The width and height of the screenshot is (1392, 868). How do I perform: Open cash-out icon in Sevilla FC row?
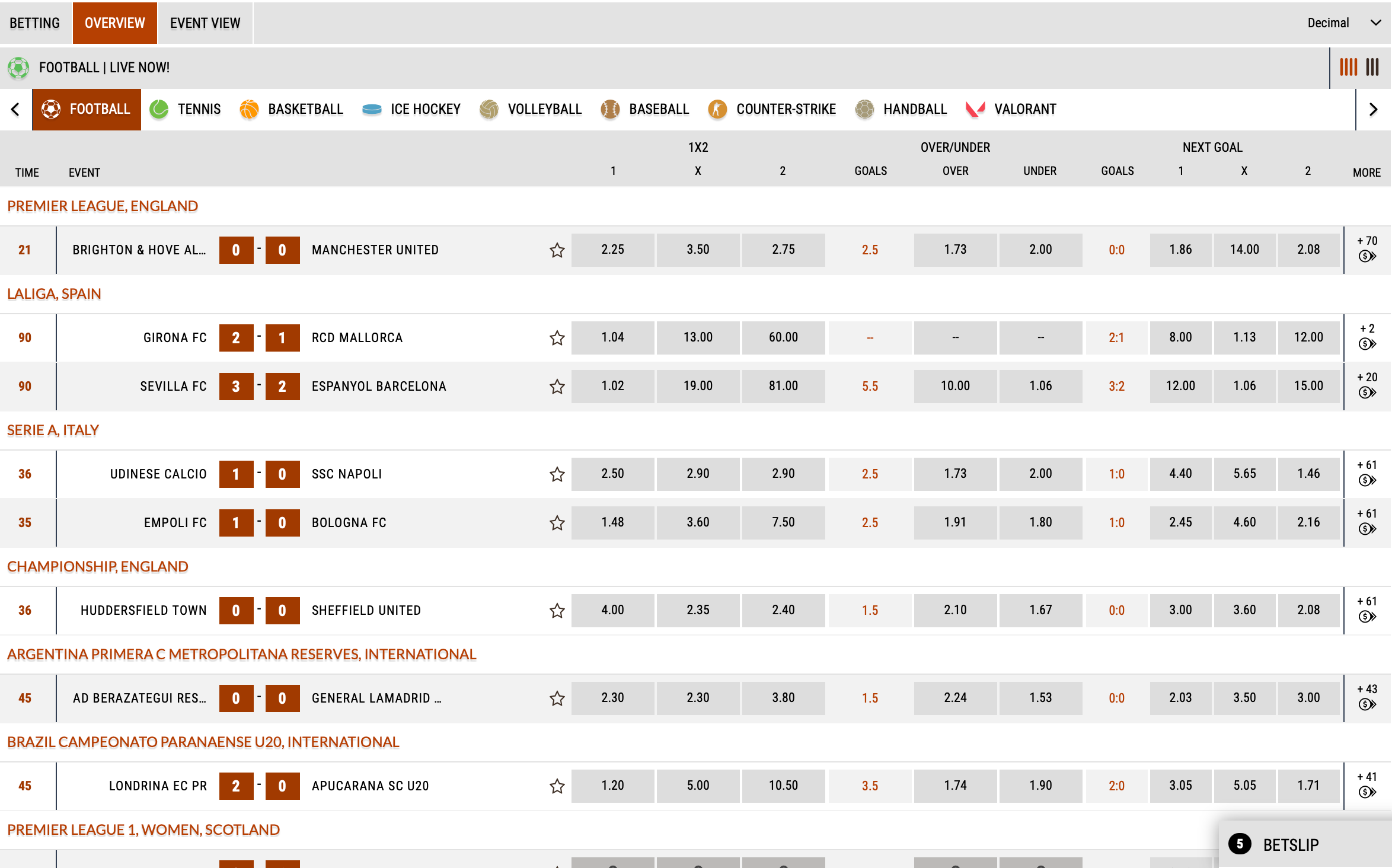click(x=1367, y=392)
